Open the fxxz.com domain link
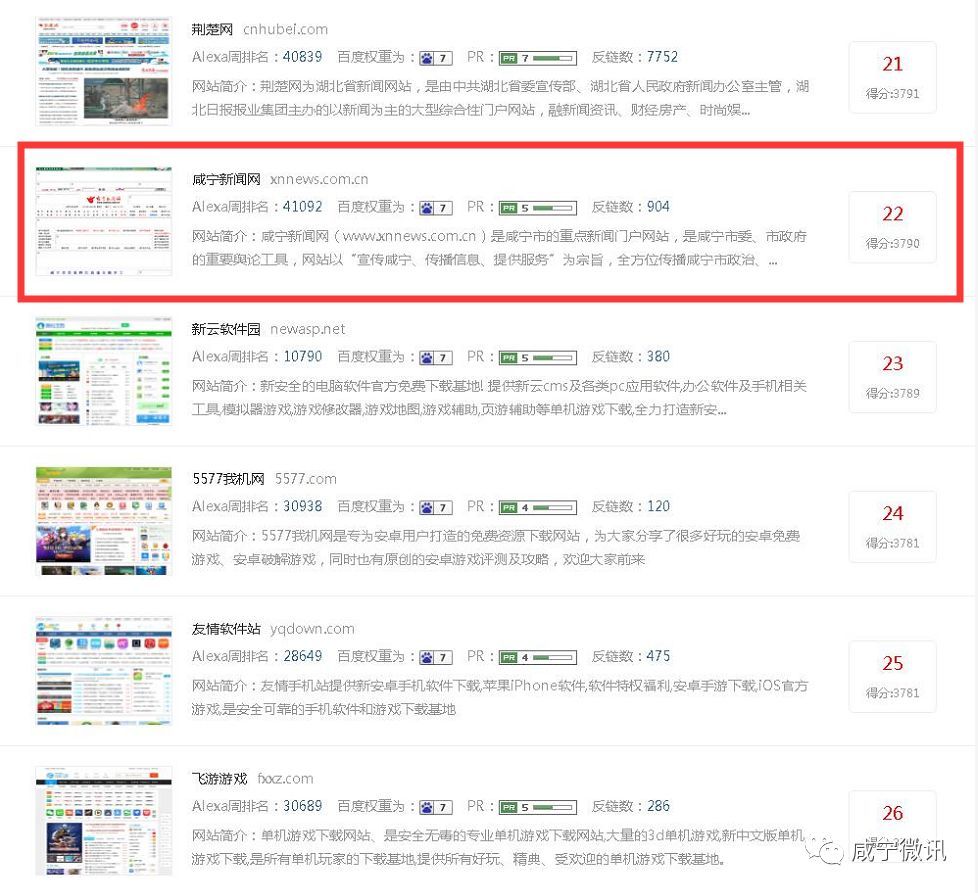 285,778
